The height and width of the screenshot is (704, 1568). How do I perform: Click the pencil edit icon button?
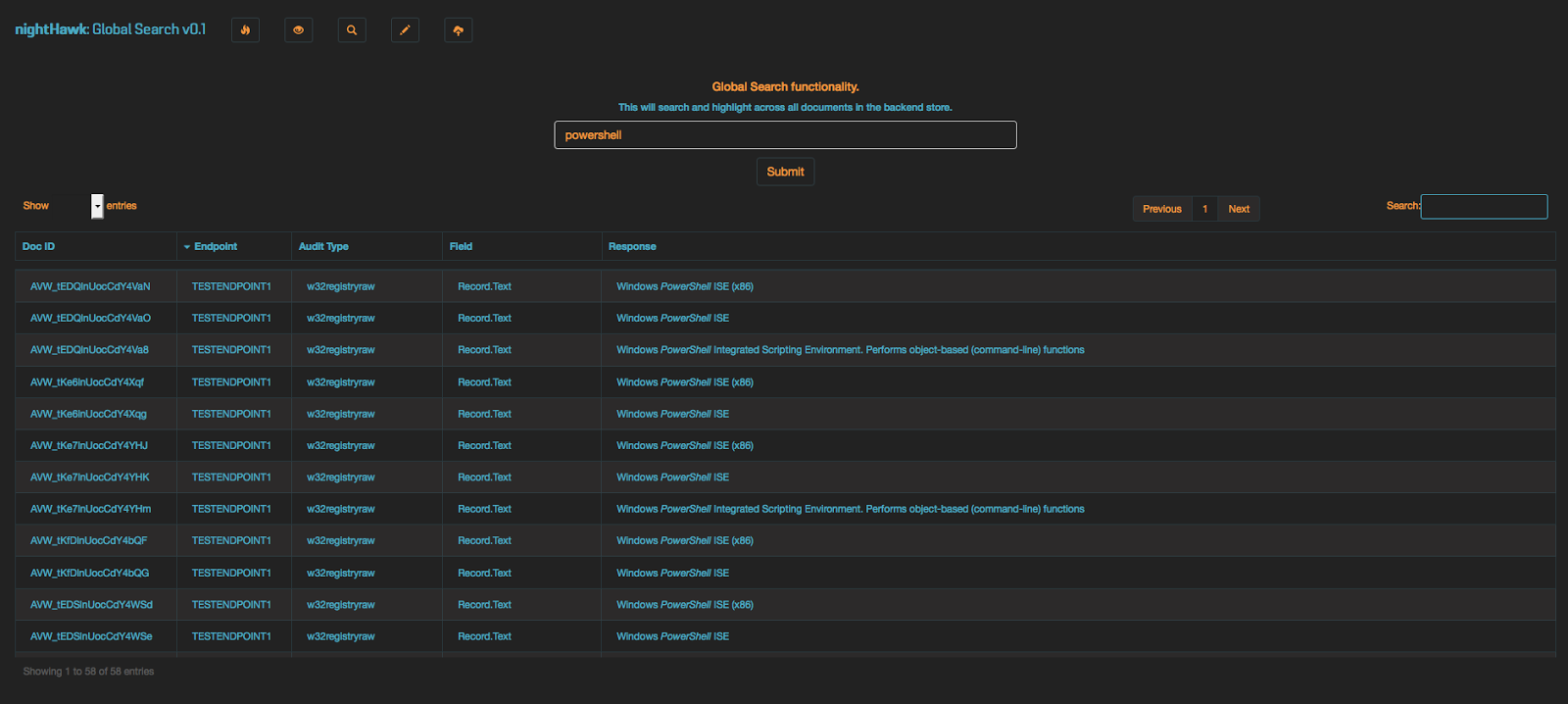405,30
